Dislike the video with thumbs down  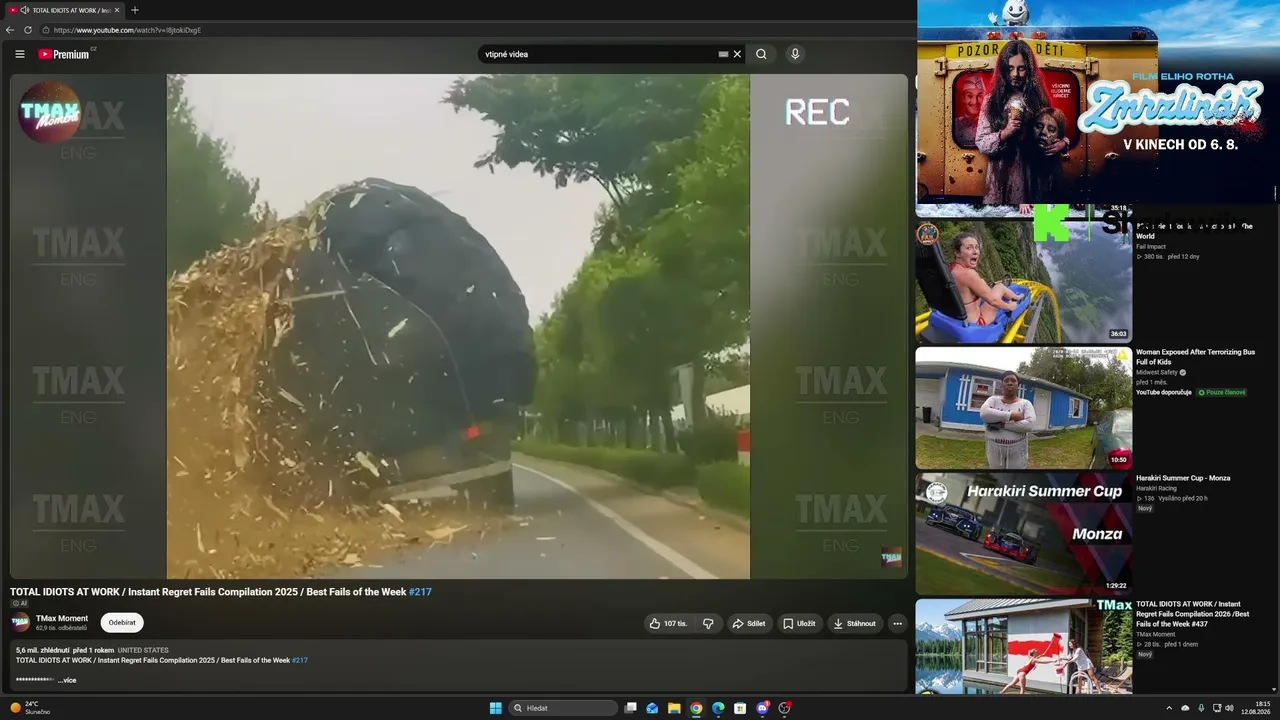(708, 623)
